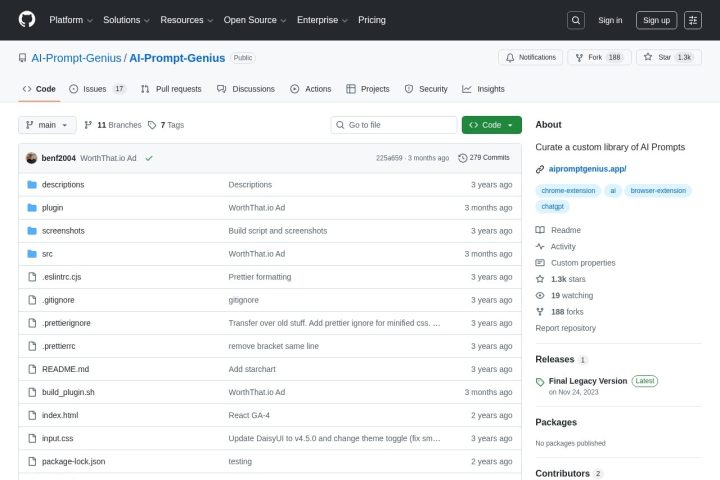Click the descriptions folder icon

[32, 185]
